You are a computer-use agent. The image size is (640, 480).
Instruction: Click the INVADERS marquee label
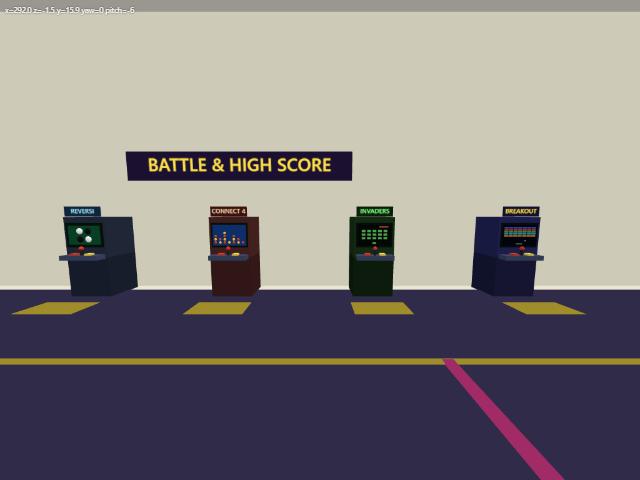[375, 211]
